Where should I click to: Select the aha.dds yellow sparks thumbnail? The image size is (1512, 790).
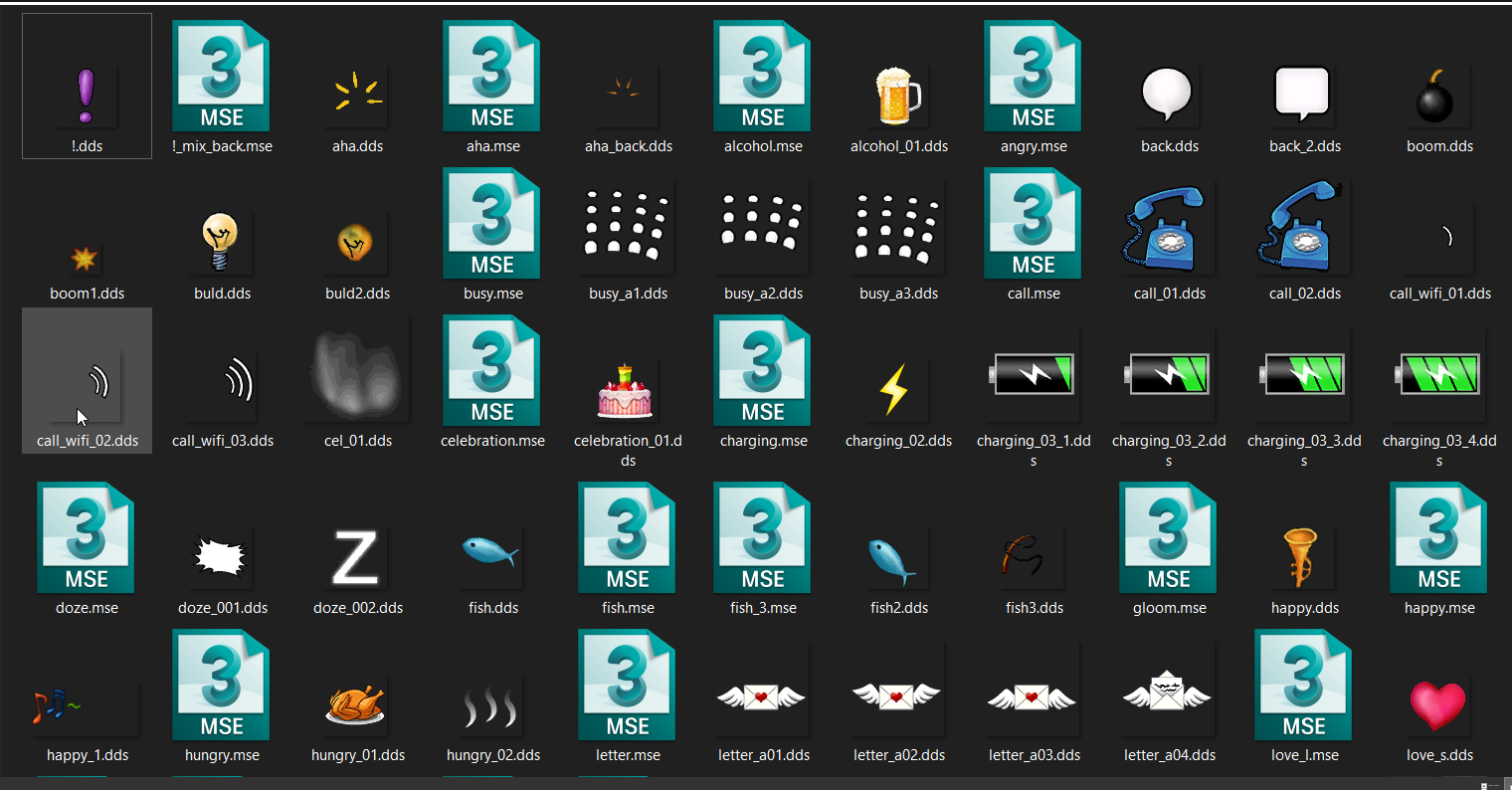357,96
